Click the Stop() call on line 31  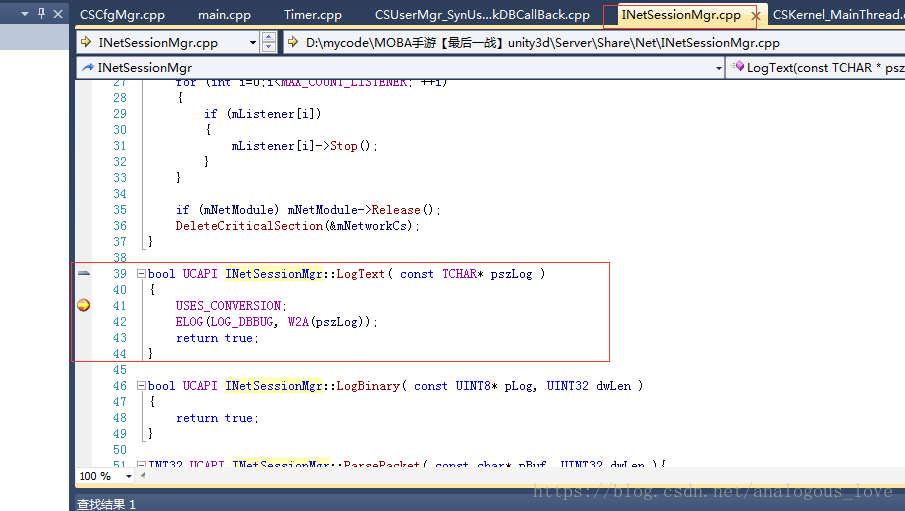[350, 146]
